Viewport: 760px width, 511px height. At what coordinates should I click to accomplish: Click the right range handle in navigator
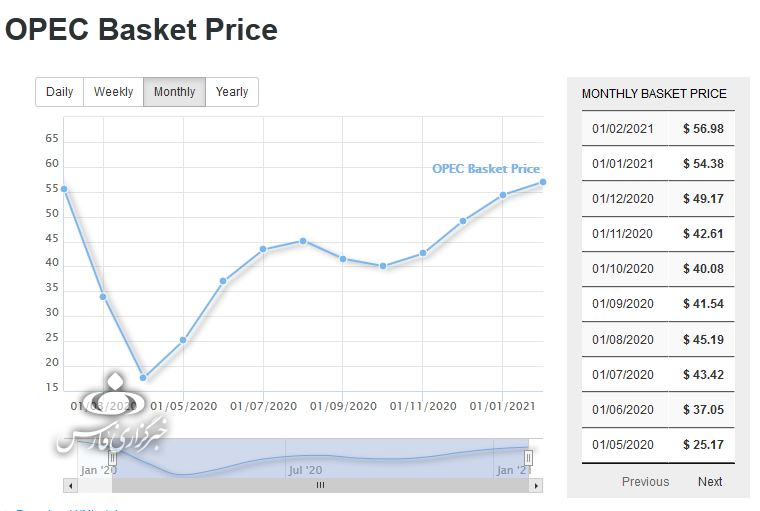point(529,457)
